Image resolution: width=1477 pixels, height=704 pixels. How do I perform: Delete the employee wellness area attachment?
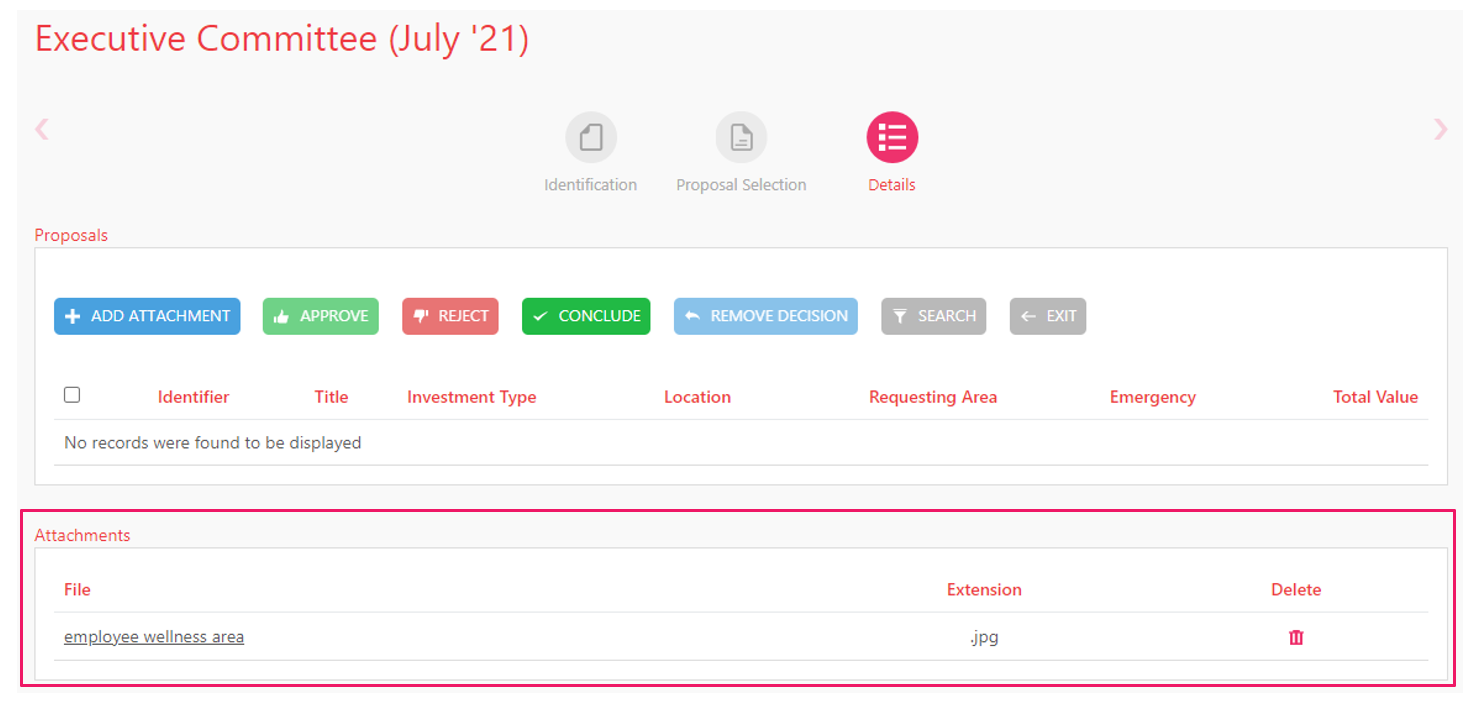tap(1296, 637)
